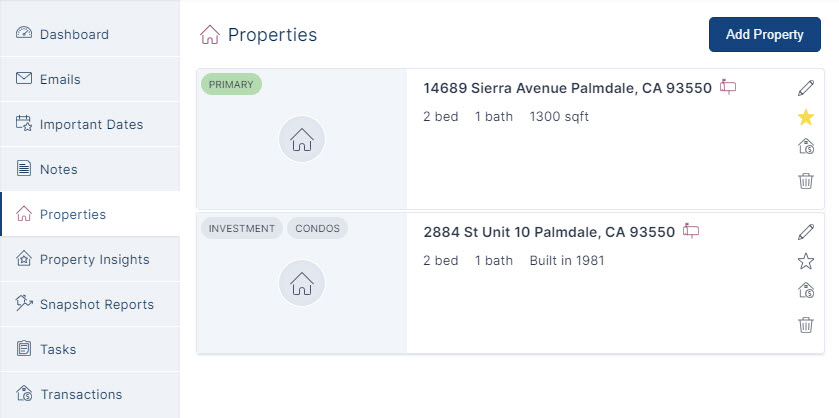Click mailbox icon next to 2884 St address
Viewport: 839px width, 418px height.
[x=691, y=231]
